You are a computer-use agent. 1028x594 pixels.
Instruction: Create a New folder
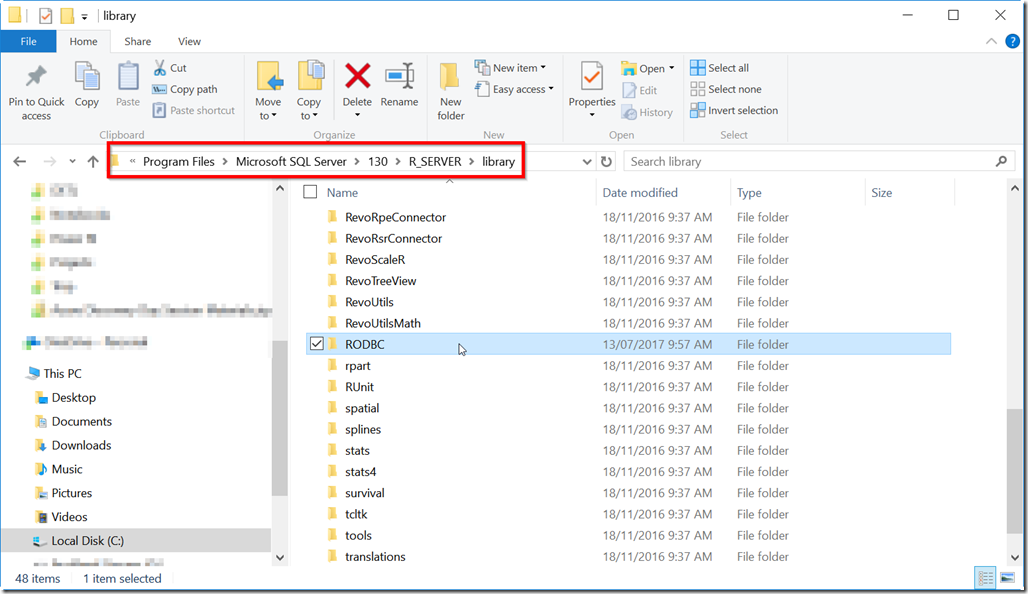point(450,91)
